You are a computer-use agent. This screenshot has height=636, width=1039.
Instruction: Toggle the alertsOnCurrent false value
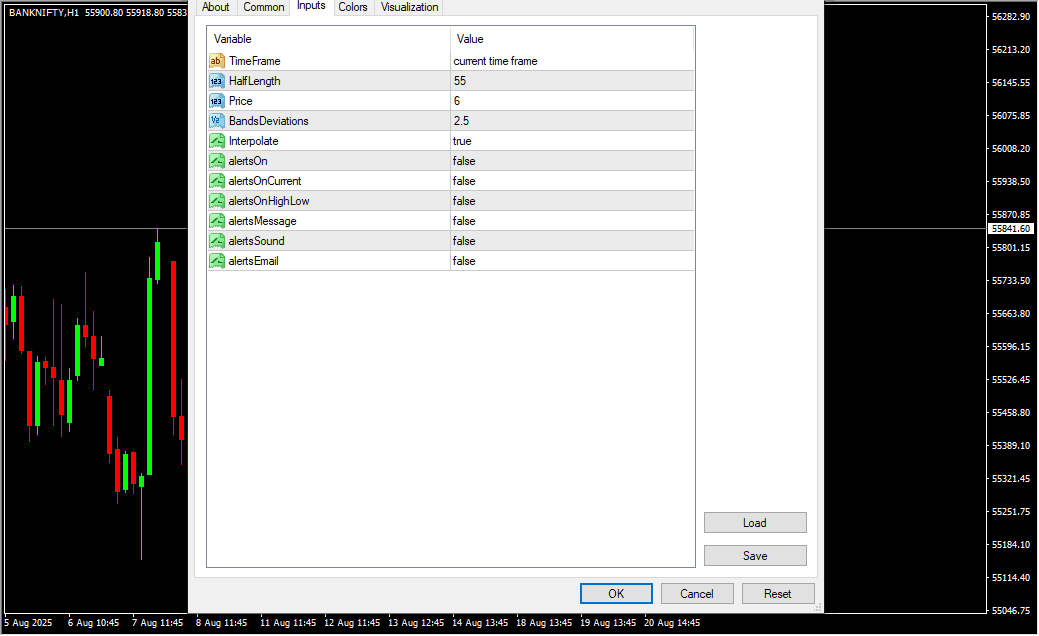click(x=570, y=181)
